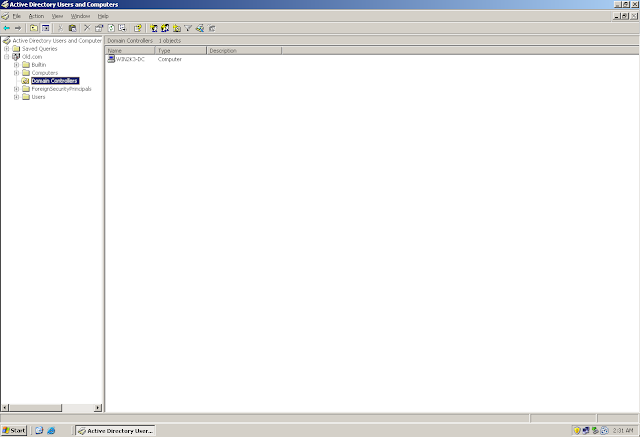Go forward with the Forward arrow
The image size is (640, 437).
click(18, 28)
